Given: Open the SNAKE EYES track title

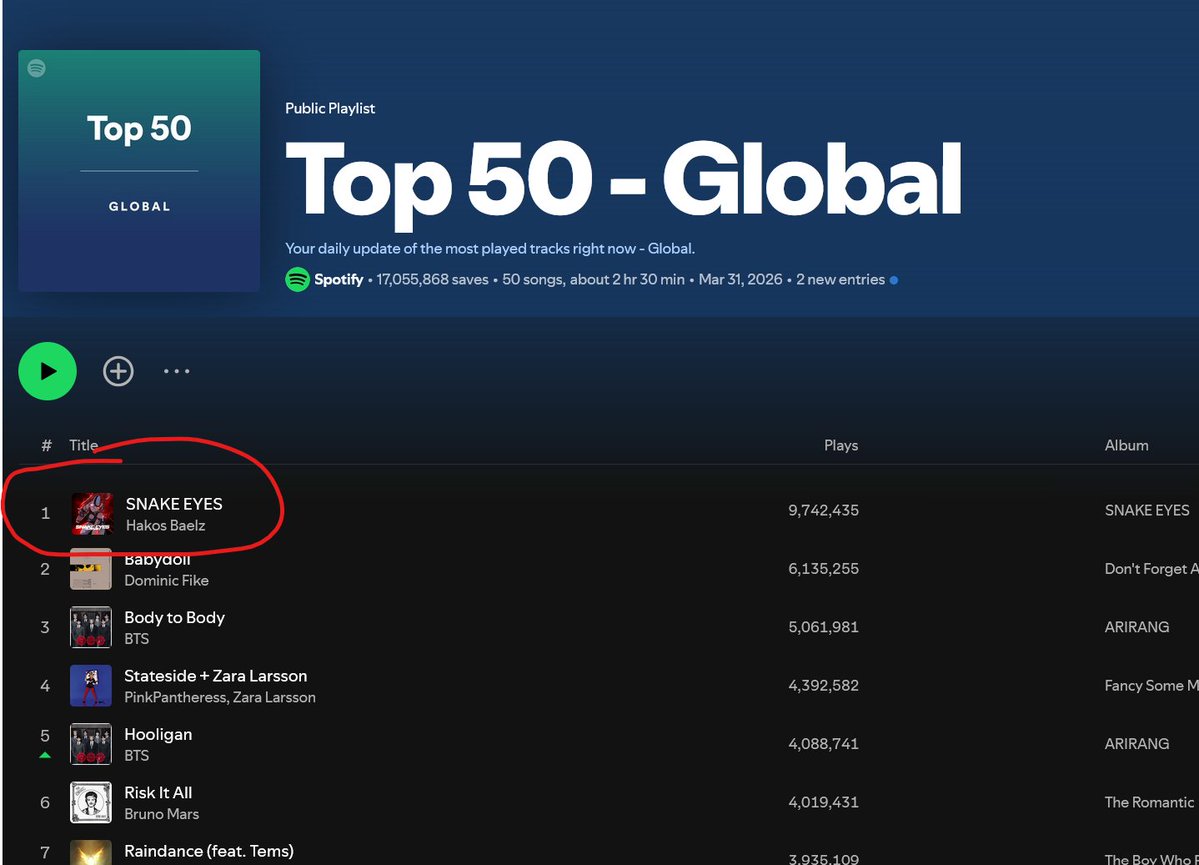Looking at the screenshot, I should click(174, 504).
